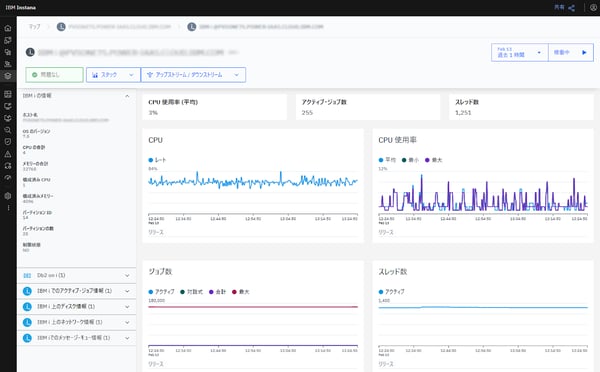The width and height of the screenshot is (600, 372).
Task: Click the CPU 使用率 (平均) summary card
Action: tap(214, 107)
